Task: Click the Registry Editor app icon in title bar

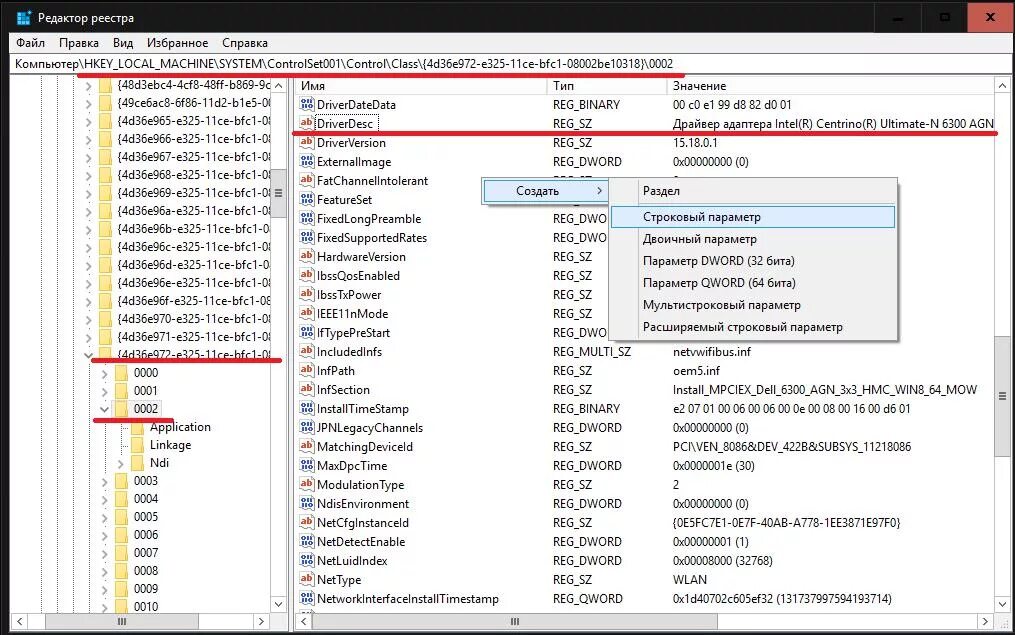Action: click(24, 17)
